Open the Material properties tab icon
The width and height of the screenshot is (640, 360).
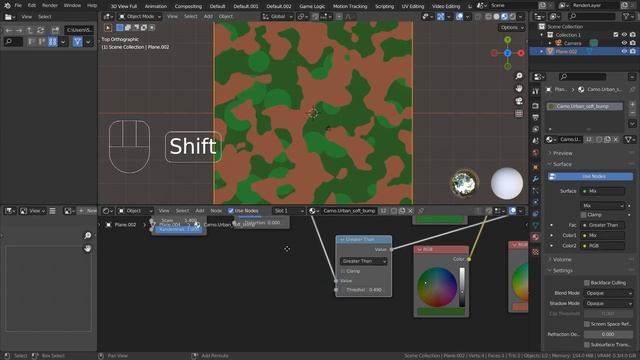[535, 237]
